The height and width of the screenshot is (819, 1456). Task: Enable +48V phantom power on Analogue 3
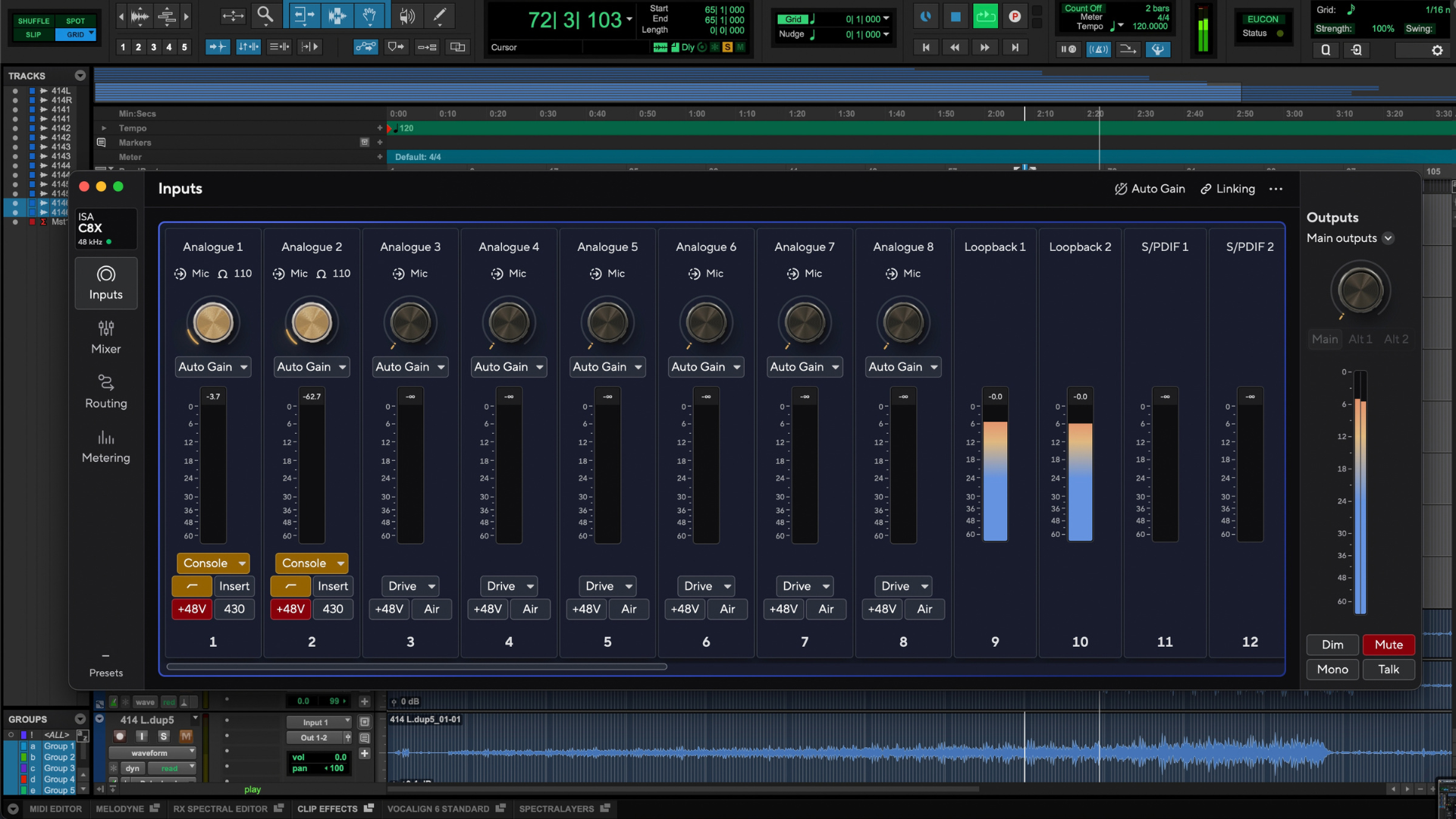pos(389,609)
